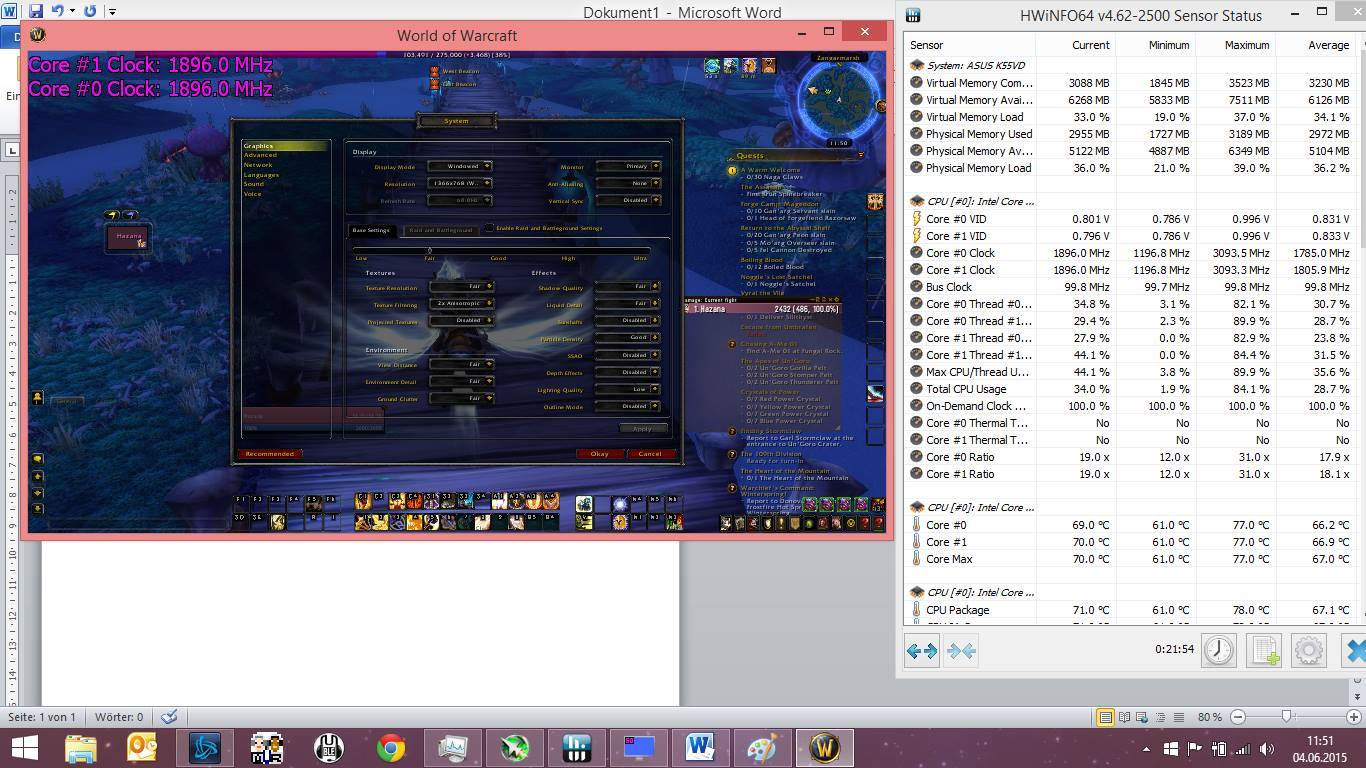Switch to the Raid and Battleground tab
Image resolution: width=1366 pixels, height=768 pixels.
(x=441, y=230)
